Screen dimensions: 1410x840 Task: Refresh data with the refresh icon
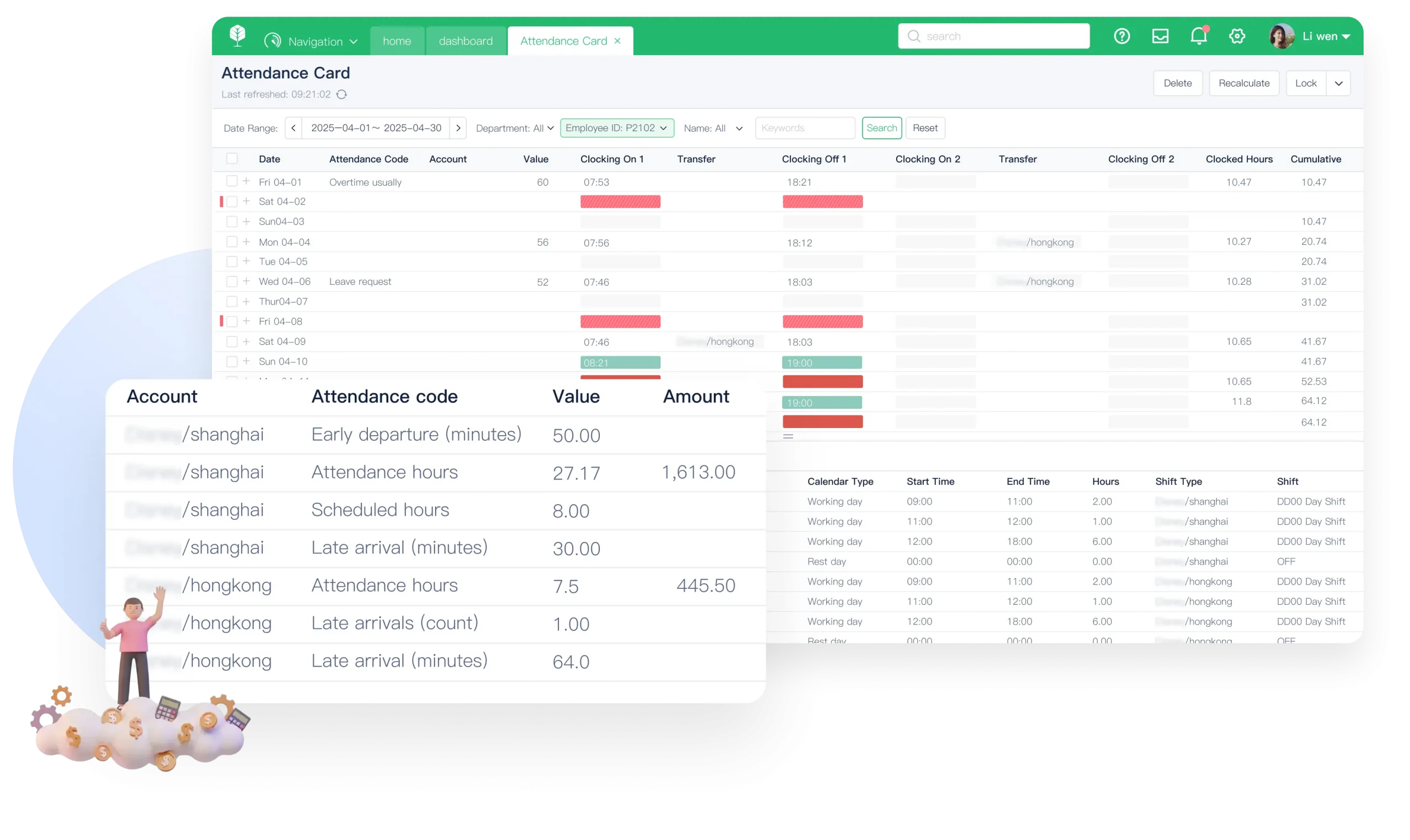tap(341, 95)
